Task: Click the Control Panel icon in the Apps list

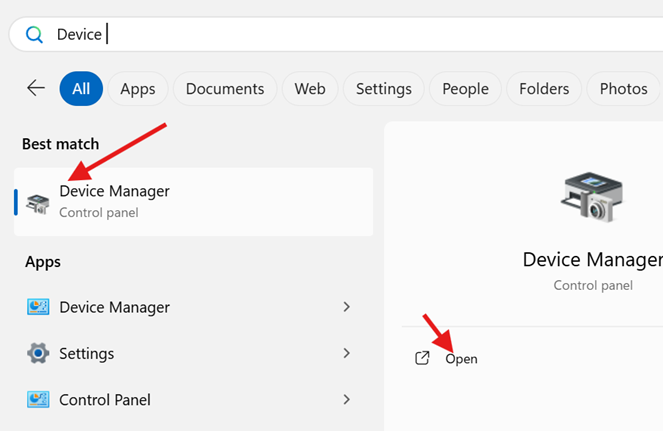Action: click(x=38, y=400)
